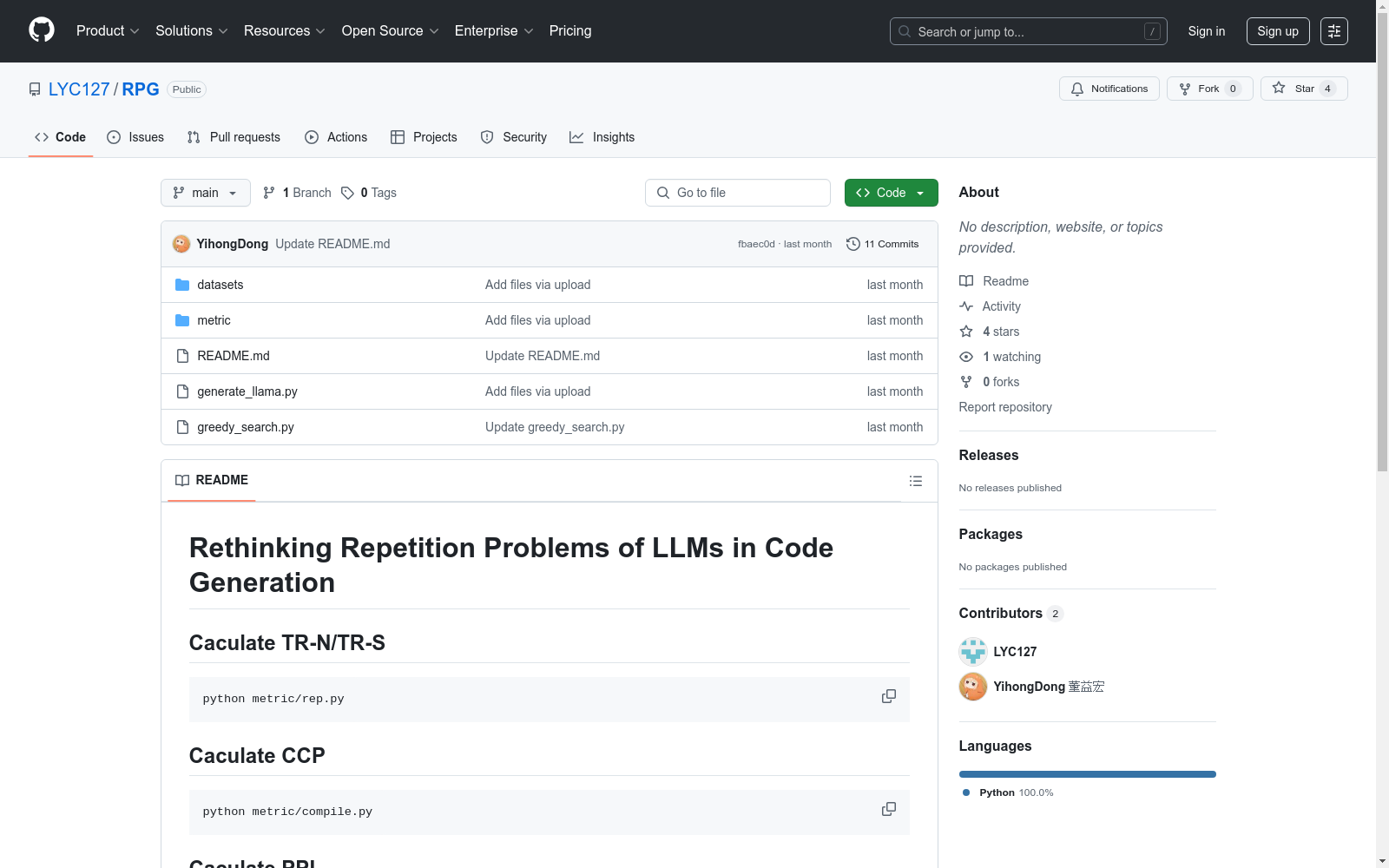Image resolution: width=1389 pixels, height=868 pixels.
Task: Click the stars icon in About
Action: click(x=966, y=332)
